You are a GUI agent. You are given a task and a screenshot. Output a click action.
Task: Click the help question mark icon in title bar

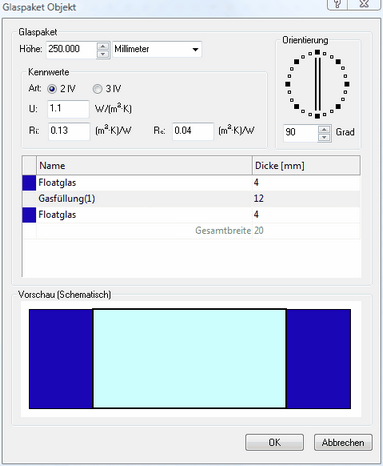[337, 4]
